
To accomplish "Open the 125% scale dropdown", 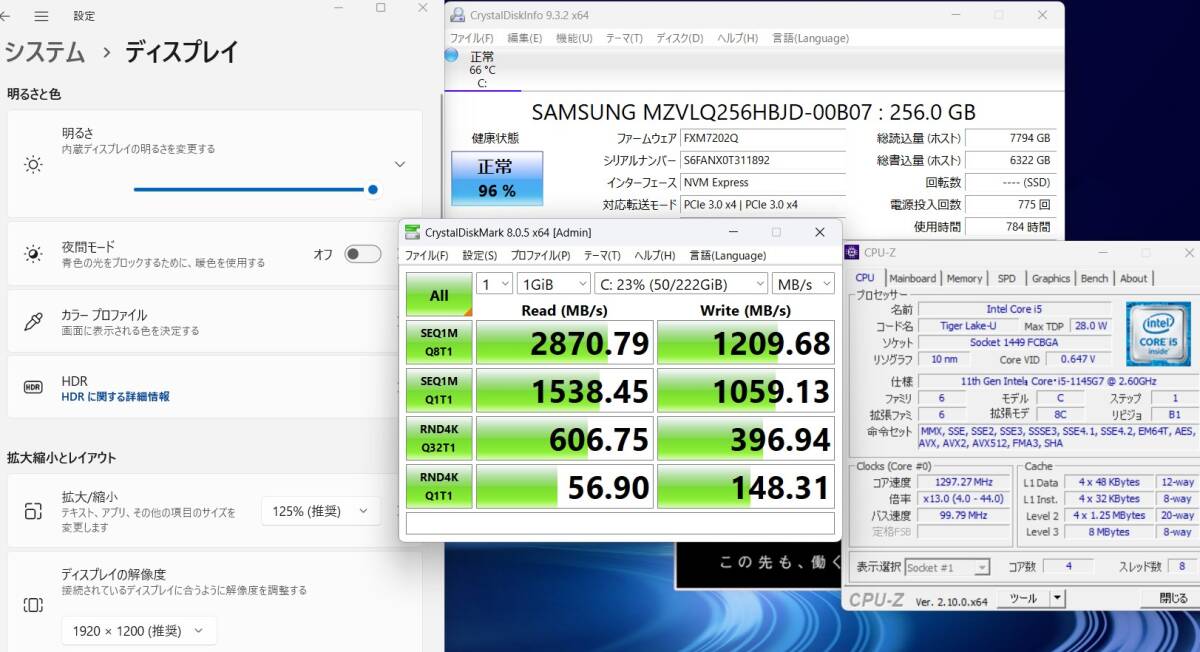I will pos(321,511).
